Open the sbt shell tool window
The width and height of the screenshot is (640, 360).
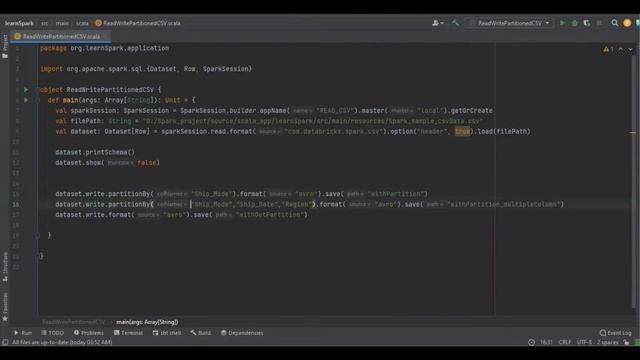tap(167, 333)
